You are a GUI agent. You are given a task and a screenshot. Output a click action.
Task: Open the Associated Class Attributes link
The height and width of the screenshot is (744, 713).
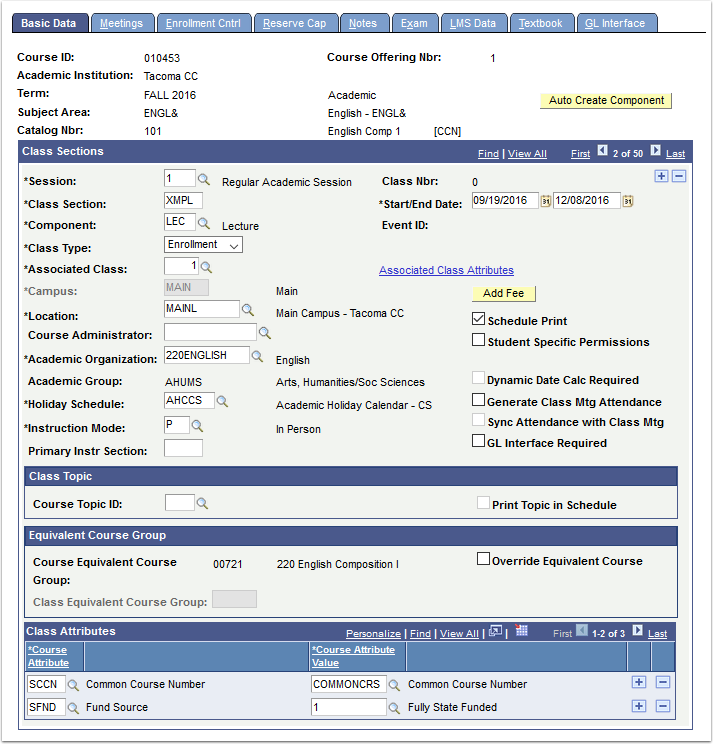(446, 270)
